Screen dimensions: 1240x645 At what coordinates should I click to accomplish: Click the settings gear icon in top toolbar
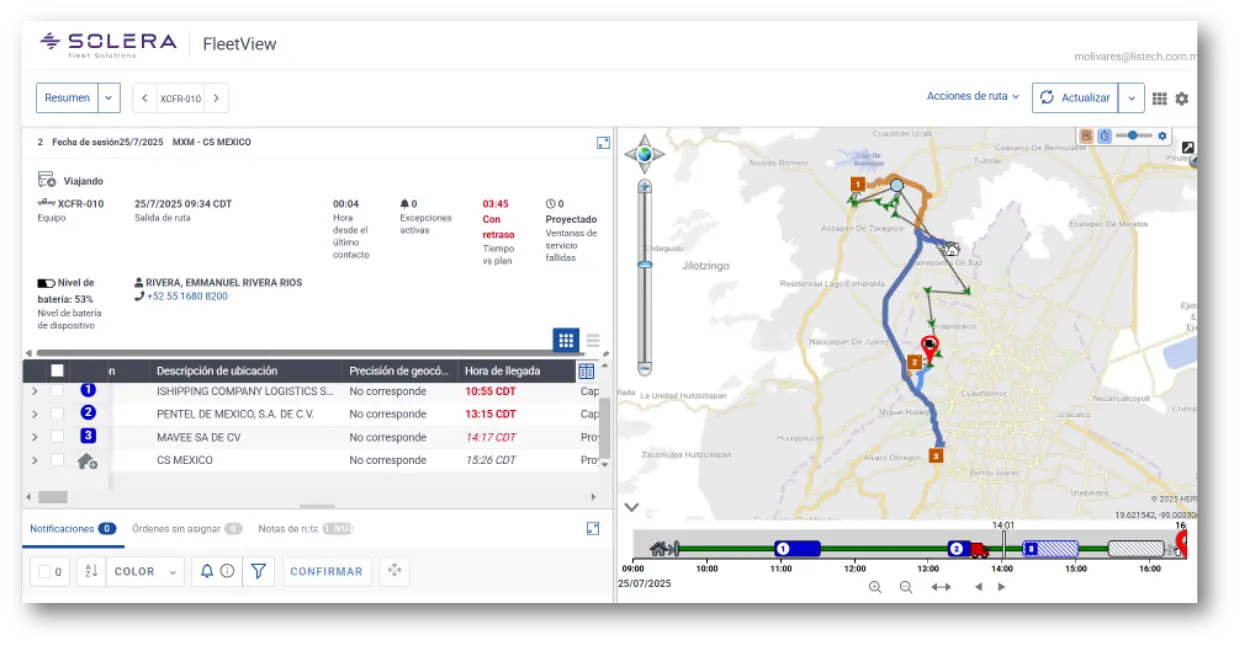pyautogui.click(x=1182, y=99)
